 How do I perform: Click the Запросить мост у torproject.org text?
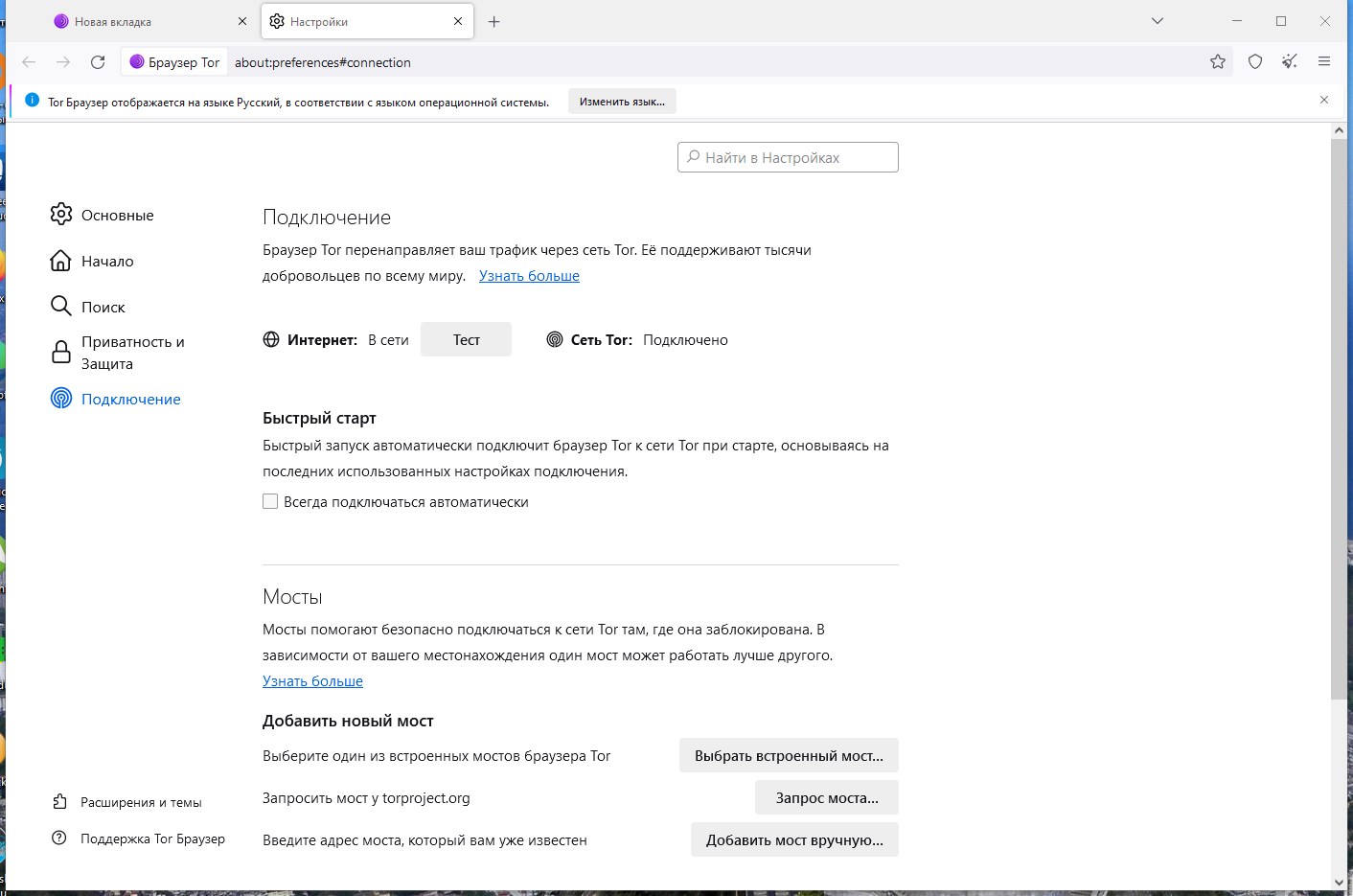pos(366,798)
